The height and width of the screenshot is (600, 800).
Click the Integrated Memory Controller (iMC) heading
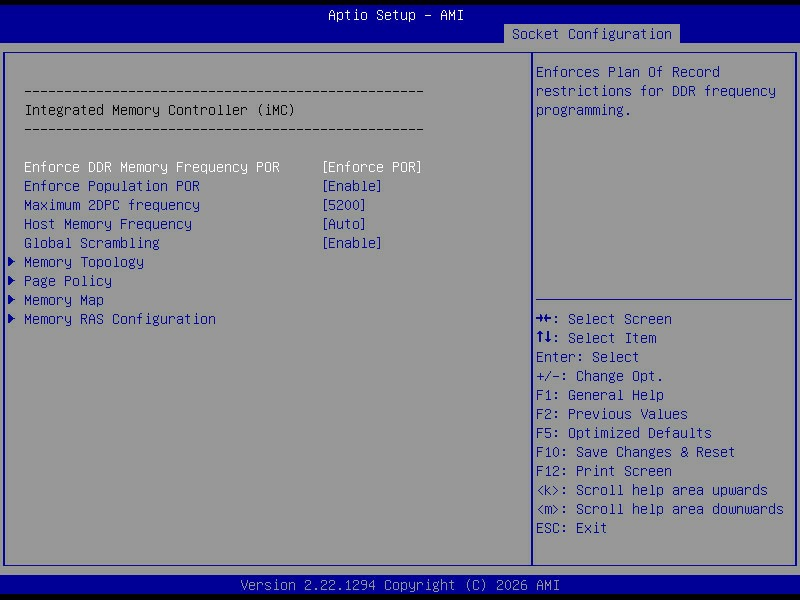pyautogui.click(x=160, y=110)
